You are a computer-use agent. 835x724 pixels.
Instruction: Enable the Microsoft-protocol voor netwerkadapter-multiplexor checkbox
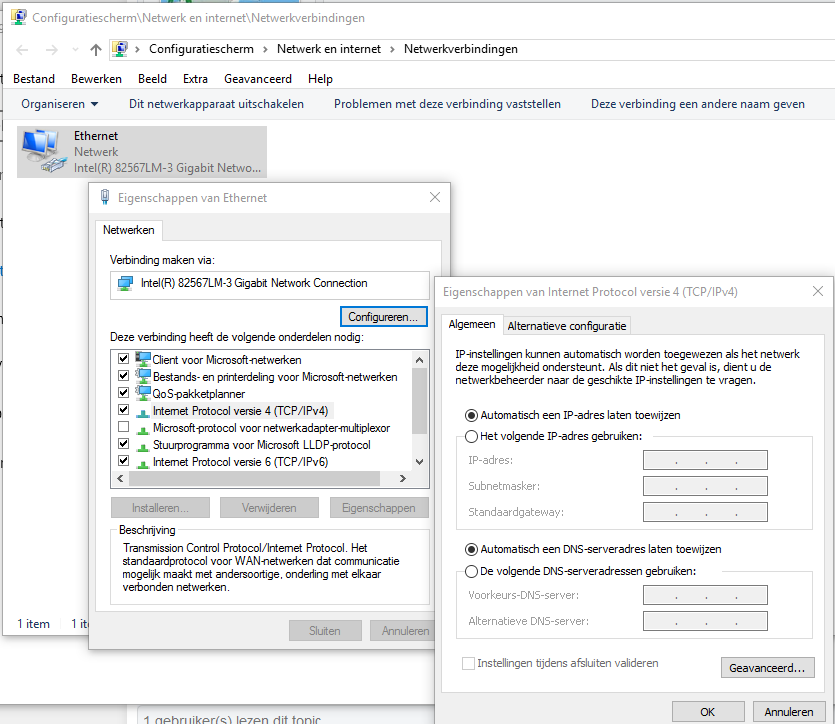pyautogui.click(x=124, y=427)
